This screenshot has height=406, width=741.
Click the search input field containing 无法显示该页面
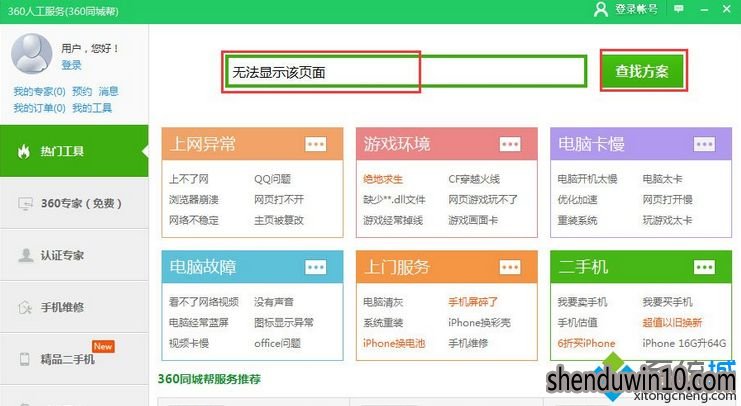406,72
